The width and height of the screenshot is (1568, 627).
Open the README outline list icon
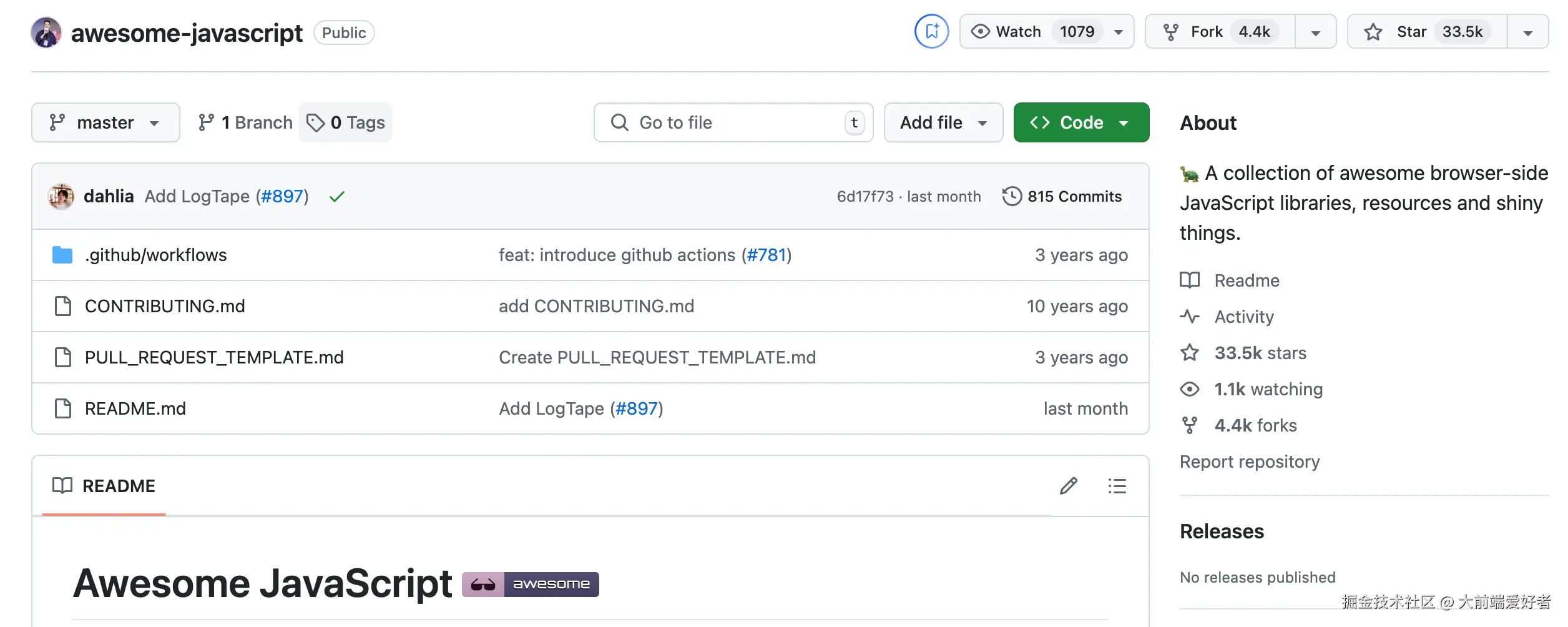pyautogui.click(x=1117, y=486)
